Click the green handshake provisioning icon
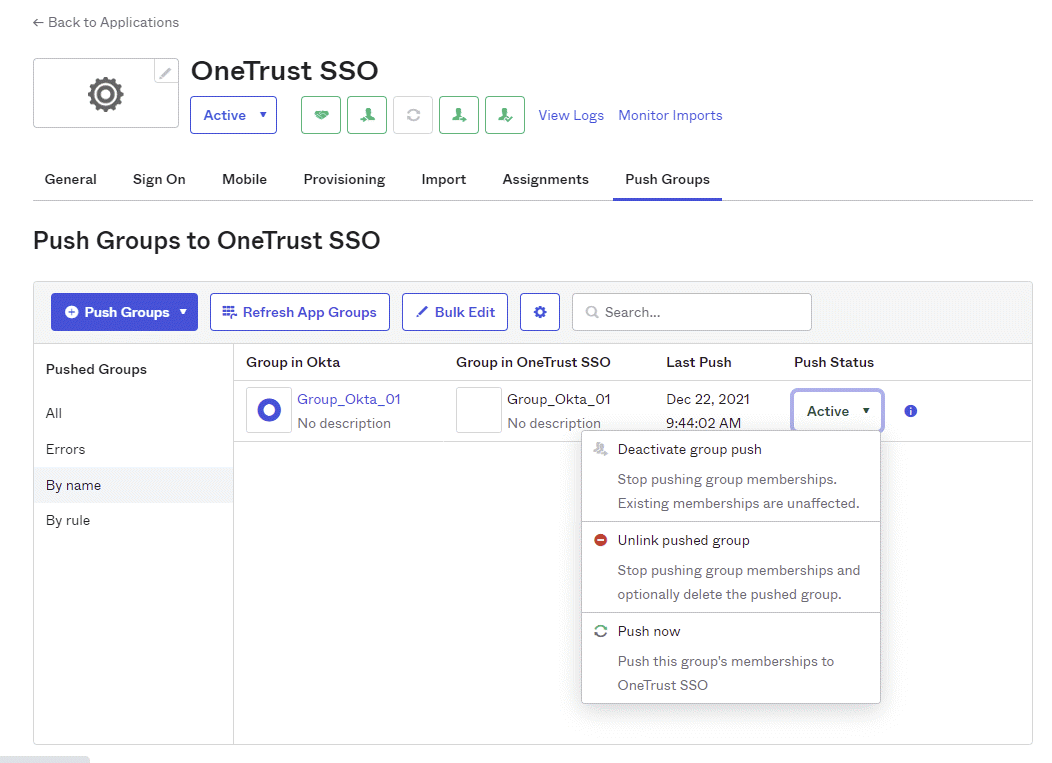This screenshot has height=763, width=1052. coord(320,115)
